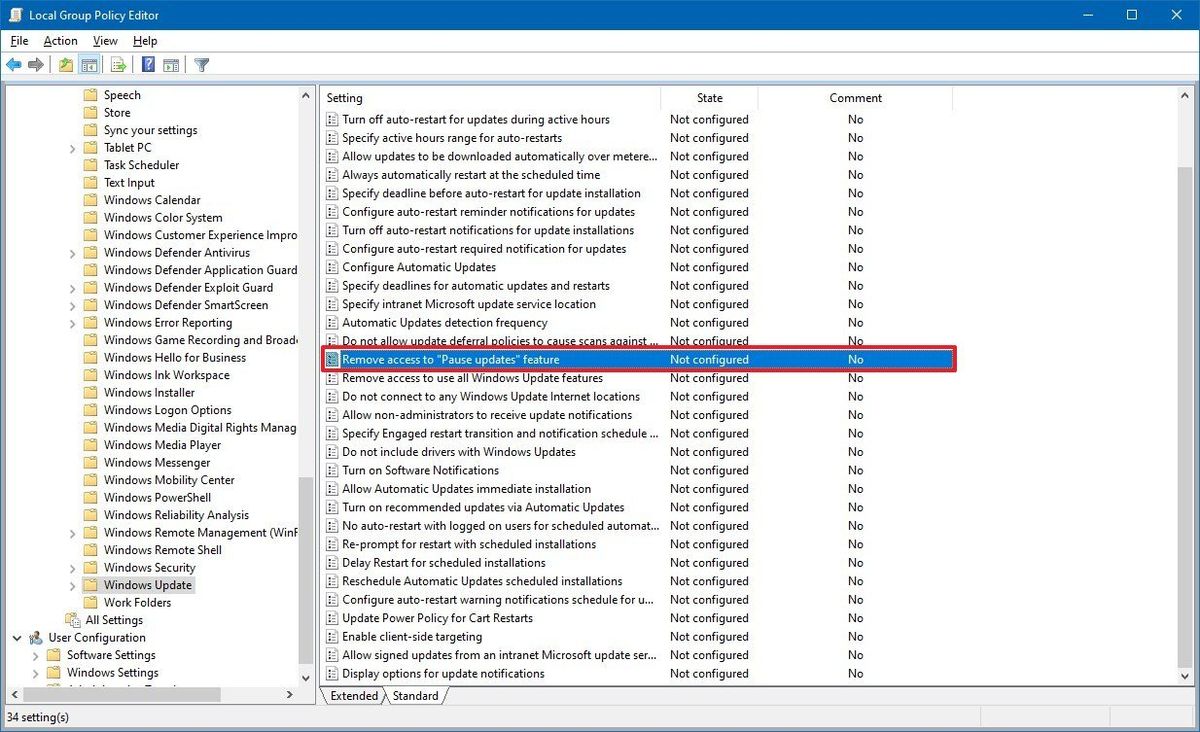The image size is (1200, 732).
Task: Open the View menu
Action: click(x=104, y=40)
